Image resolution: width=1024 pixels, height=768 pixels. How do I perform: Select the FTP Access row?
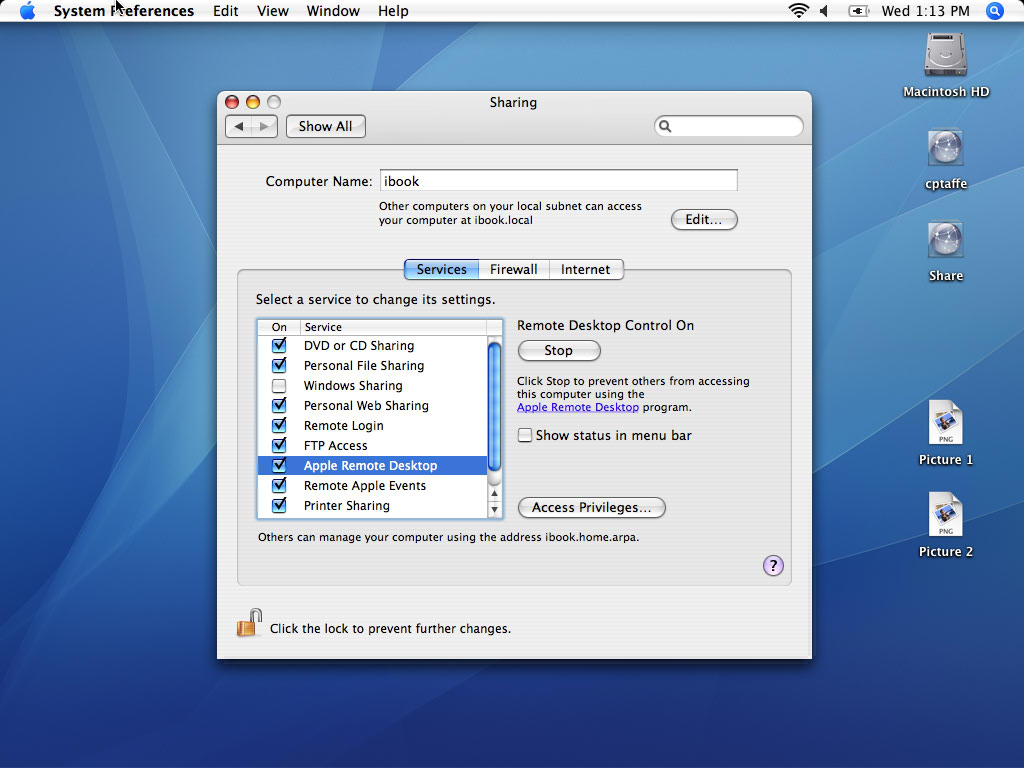point(372,445)
